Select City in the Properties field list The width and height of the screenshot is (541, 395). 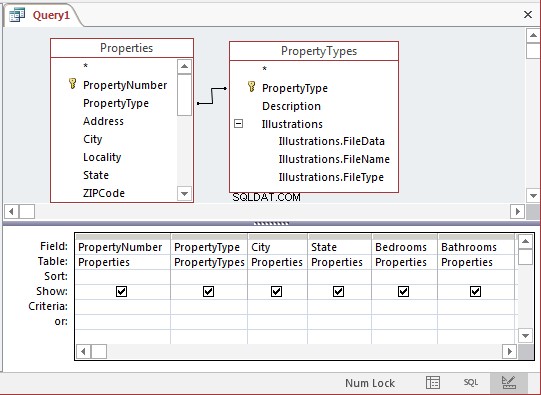[x=92, y=139]
